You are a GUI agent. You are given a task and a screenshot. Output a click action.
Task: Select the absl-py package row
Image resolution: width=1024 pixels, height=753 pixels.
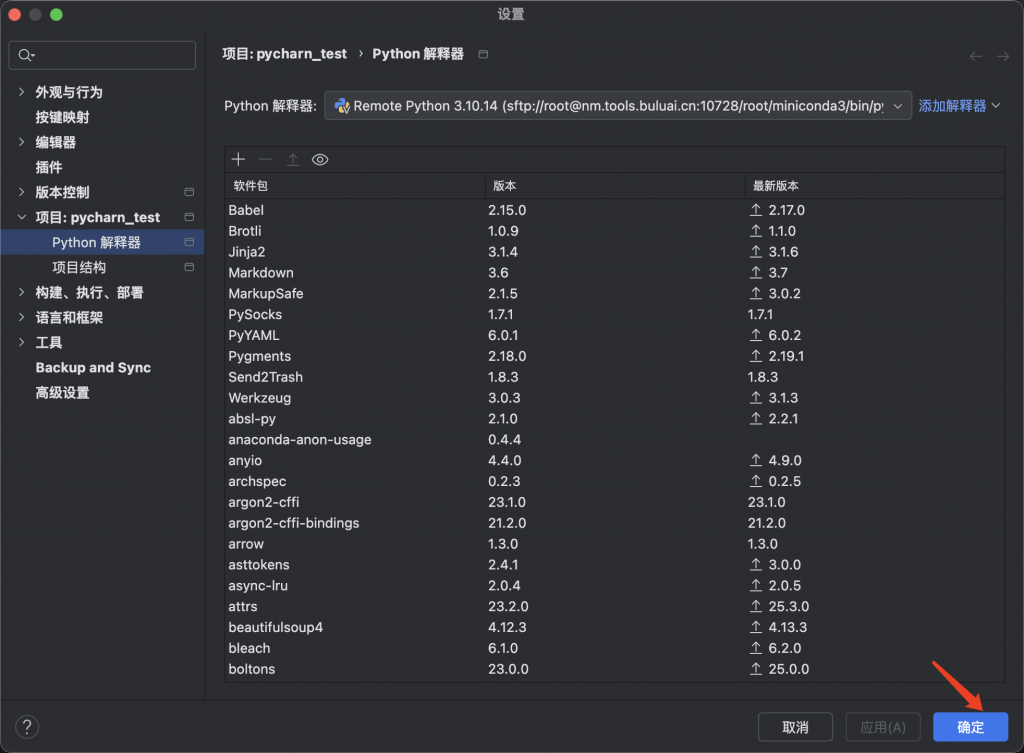(614, 419)
